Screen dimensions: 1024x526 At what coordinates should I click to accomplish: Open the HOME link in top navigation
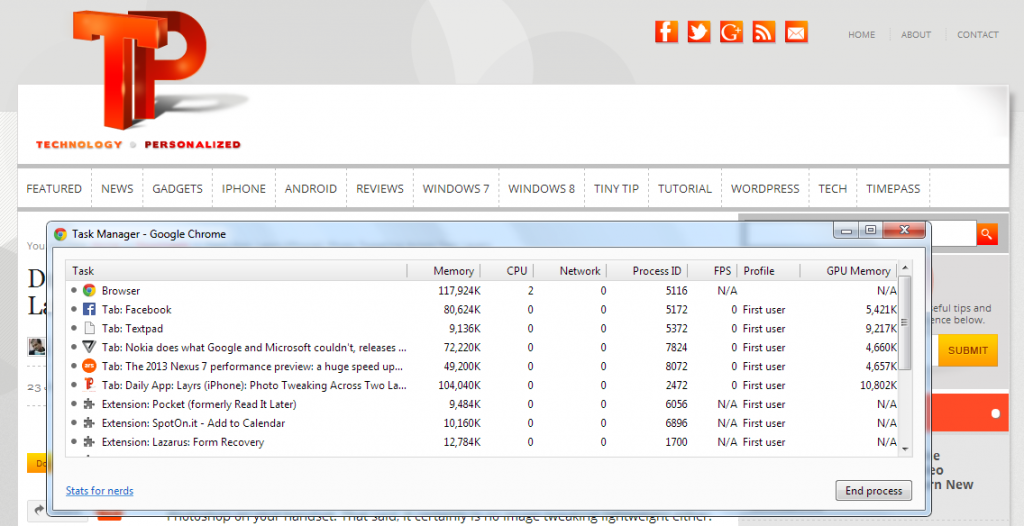tap(861, 35)
